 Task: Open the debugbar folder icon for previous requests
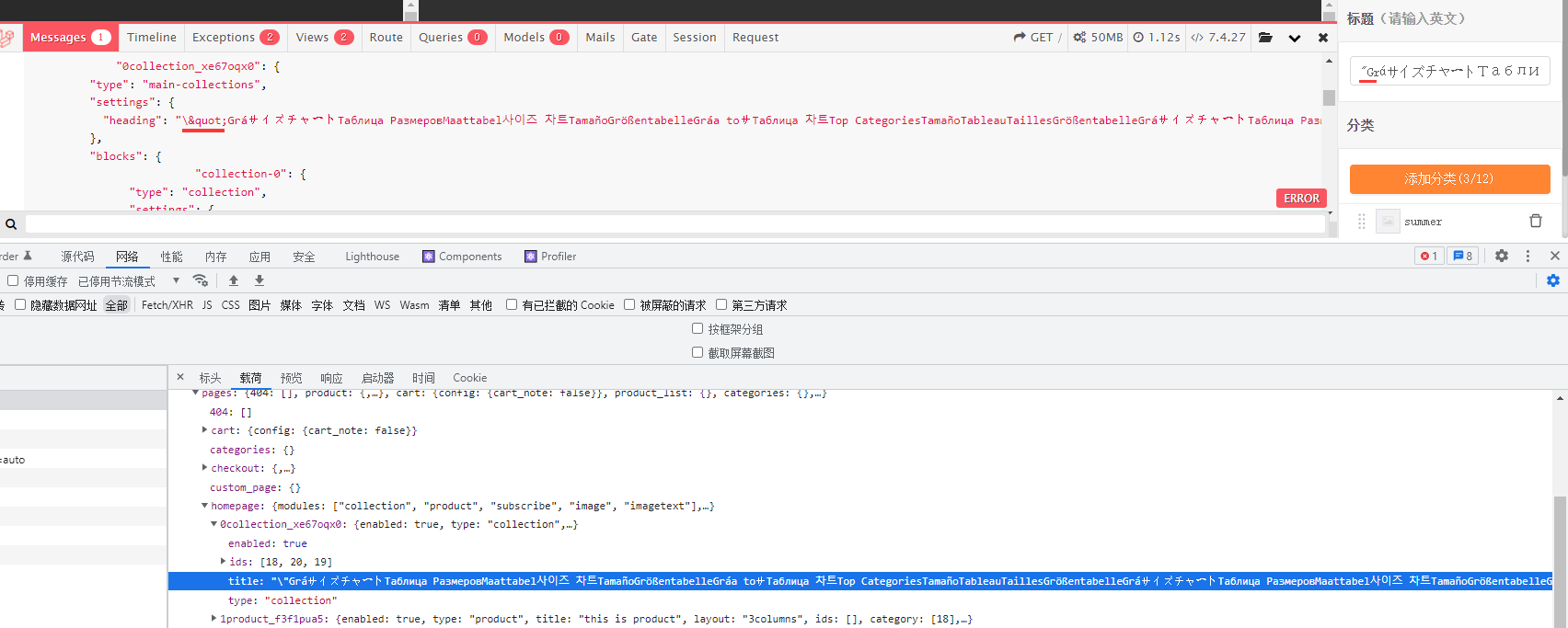tap(1265, 38)
